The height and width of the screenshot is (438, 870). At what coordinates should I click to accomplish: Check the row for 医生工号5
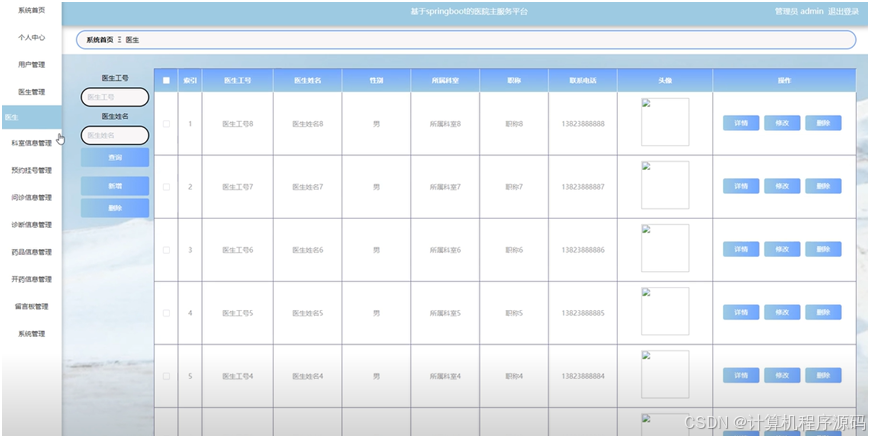[166, 313]
